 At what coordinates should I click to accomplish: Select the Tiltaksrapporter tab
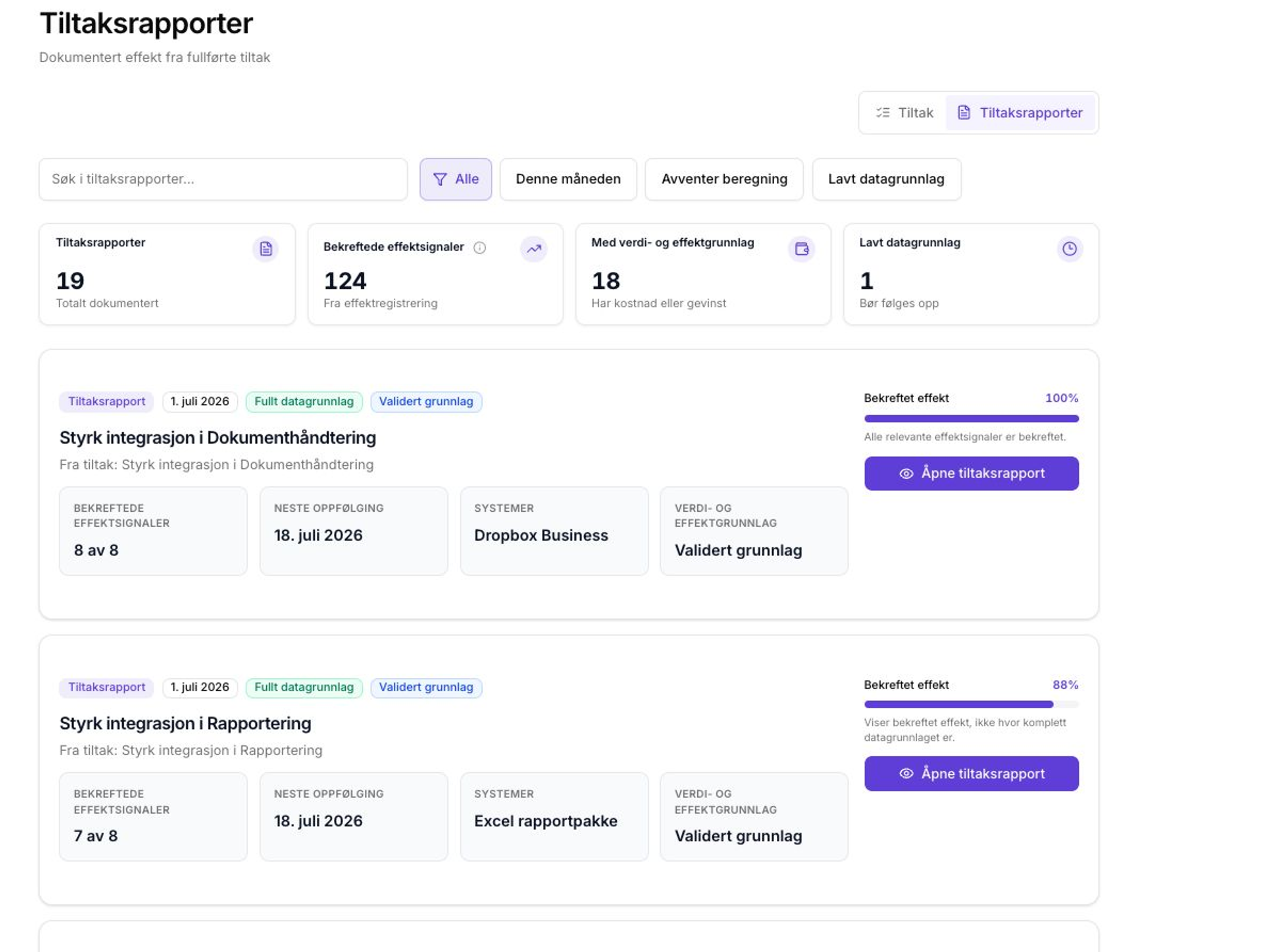[x=1020, y=113]
